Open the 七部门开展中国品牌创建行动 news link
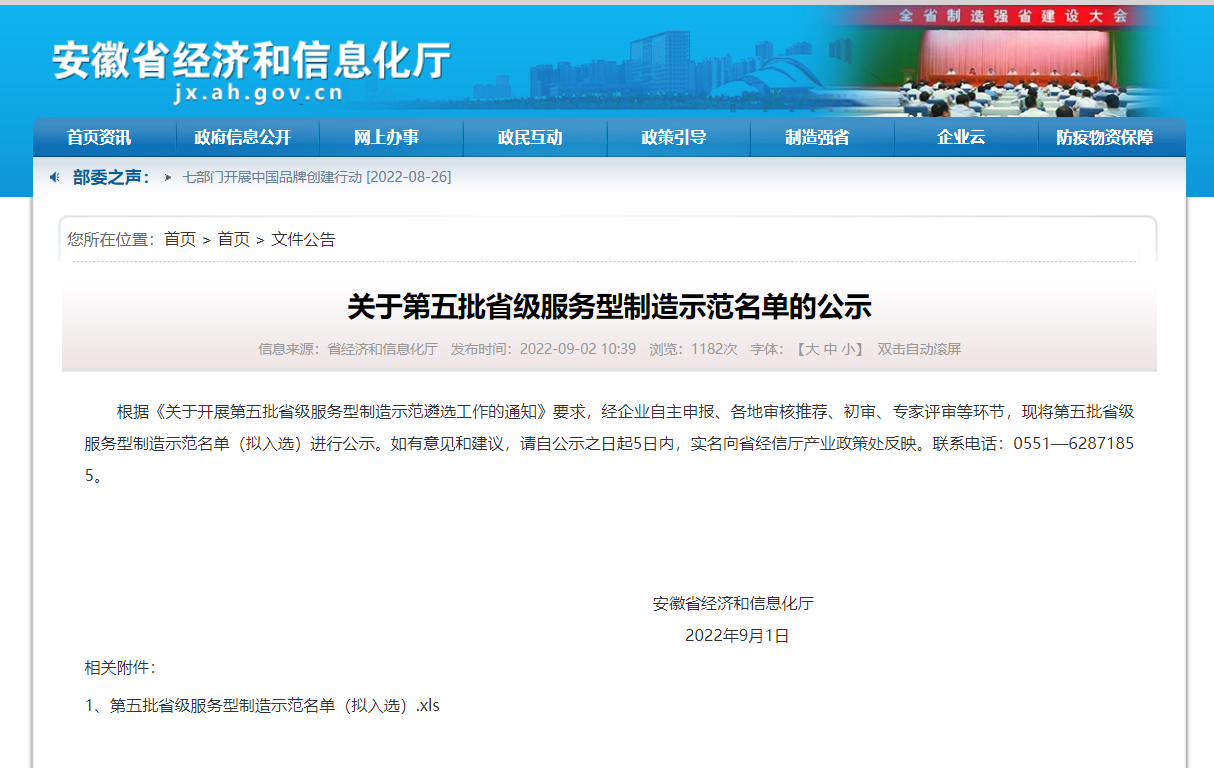 click(x=316, y=177)
